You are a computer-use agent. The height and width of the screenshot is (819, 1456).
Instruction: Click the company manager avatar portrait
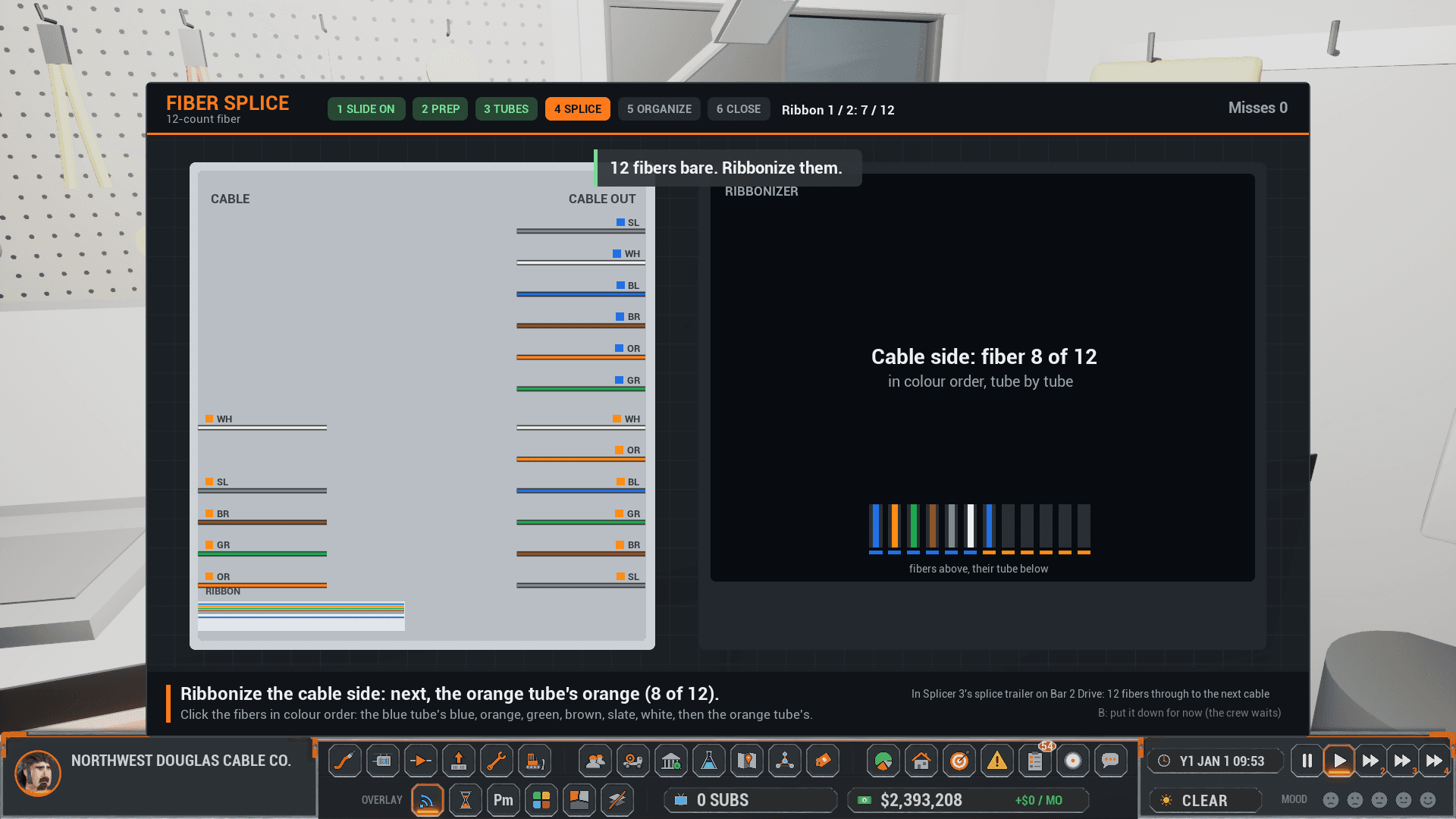[38, 773]
